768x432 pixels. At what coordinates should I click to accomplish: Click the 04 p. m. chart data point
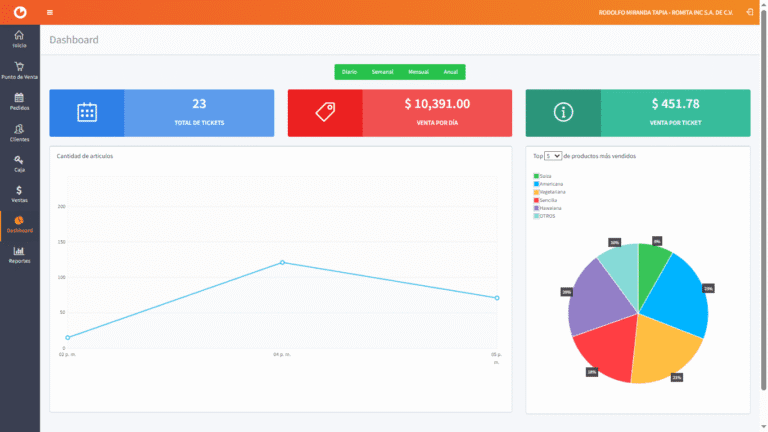pos(282,262)
